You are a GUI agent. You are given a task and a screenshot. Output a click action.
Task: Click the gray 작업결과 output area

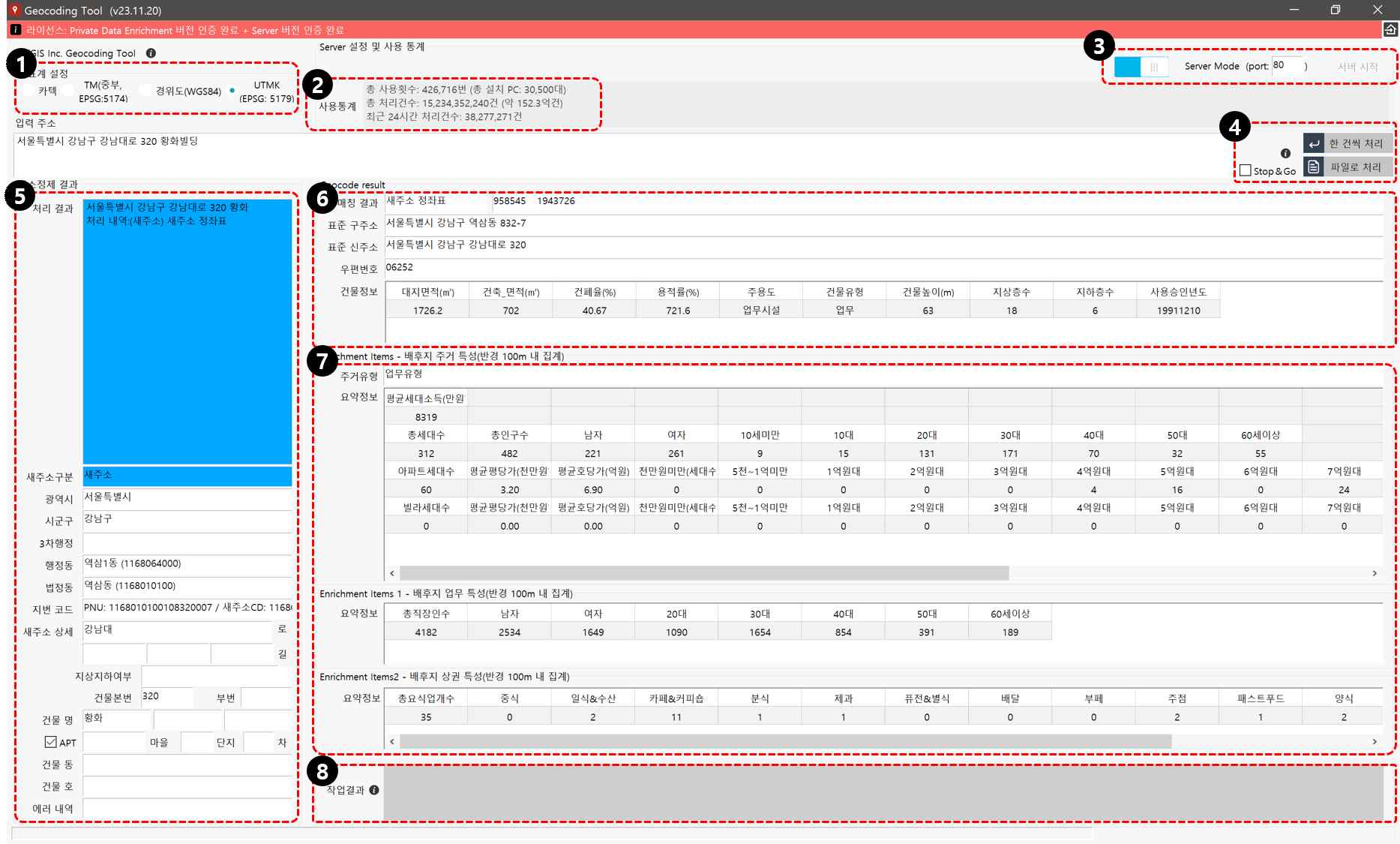(884, 793)
